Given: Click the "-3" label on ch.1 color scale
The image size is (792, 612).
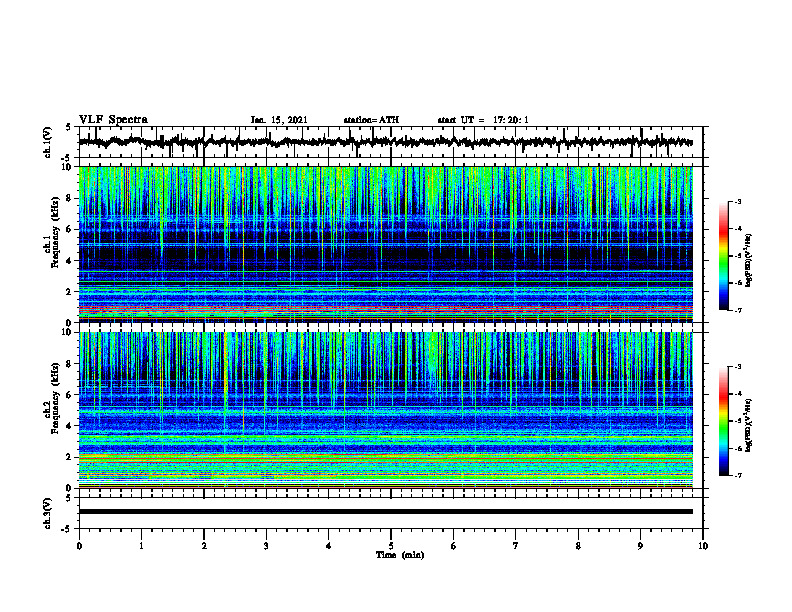Looking at the screenshot, I should [x=737, y=201].
